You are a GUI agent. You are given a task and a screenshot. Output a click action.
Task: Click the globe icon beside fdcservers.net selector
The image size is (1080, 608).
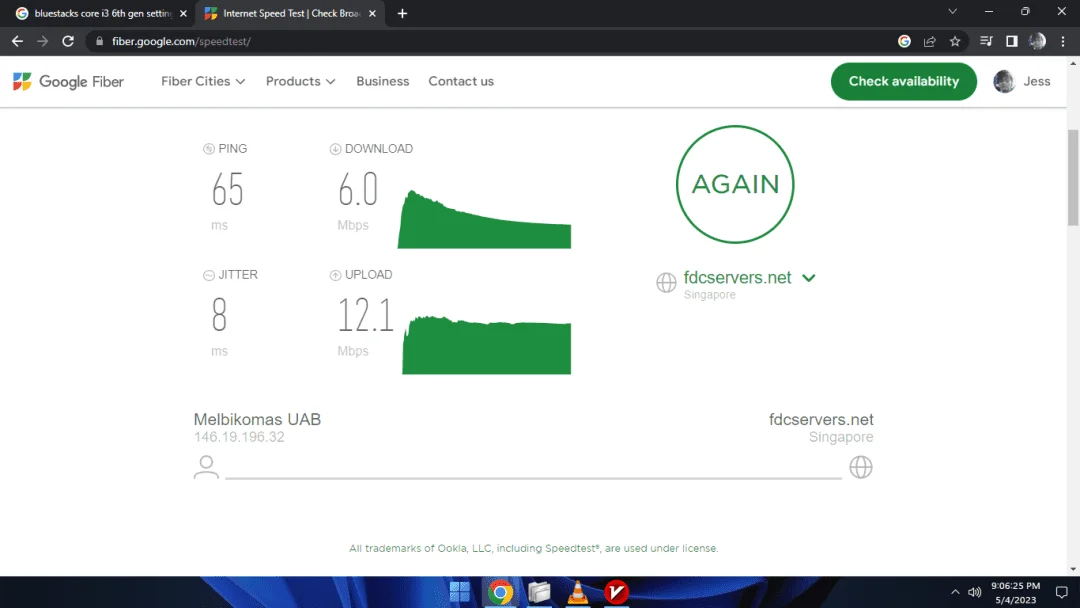pyautogui.click(x=666, y=282)
